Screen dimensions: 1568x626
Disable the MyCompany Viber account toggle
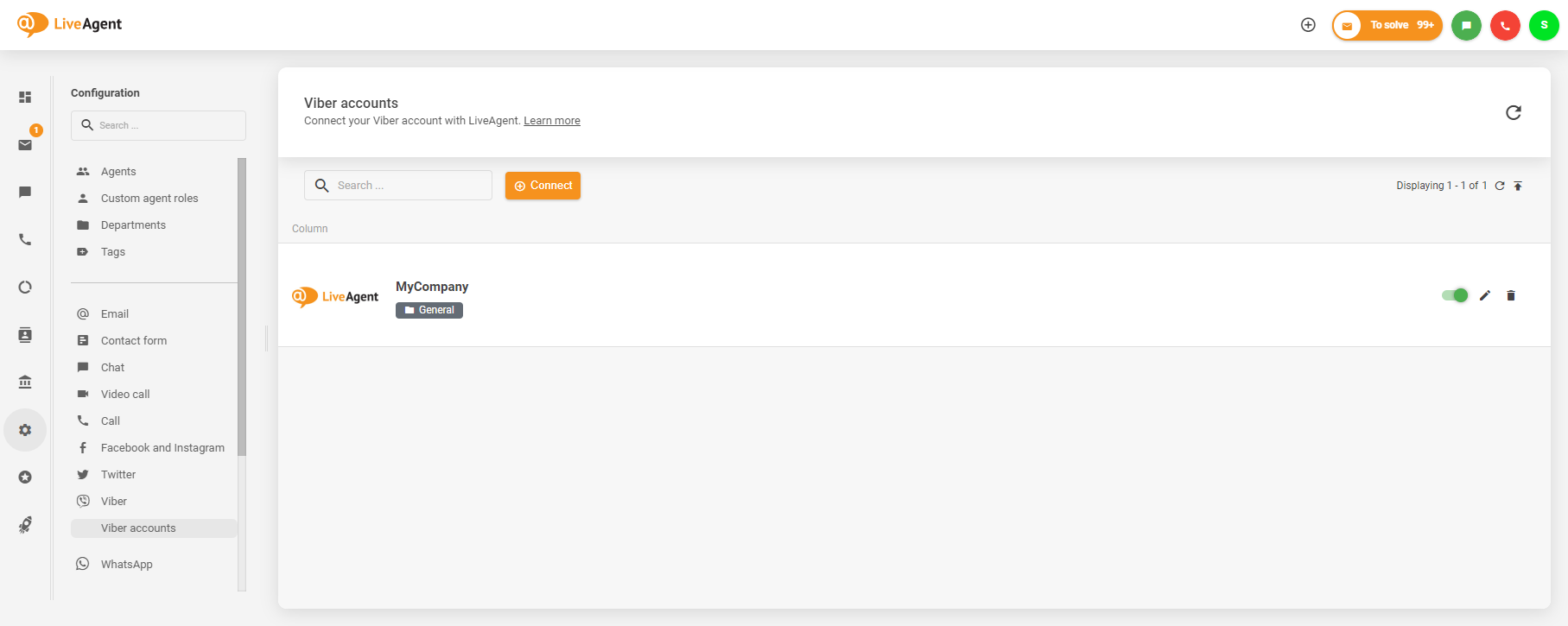click(x=1455, y=295)
